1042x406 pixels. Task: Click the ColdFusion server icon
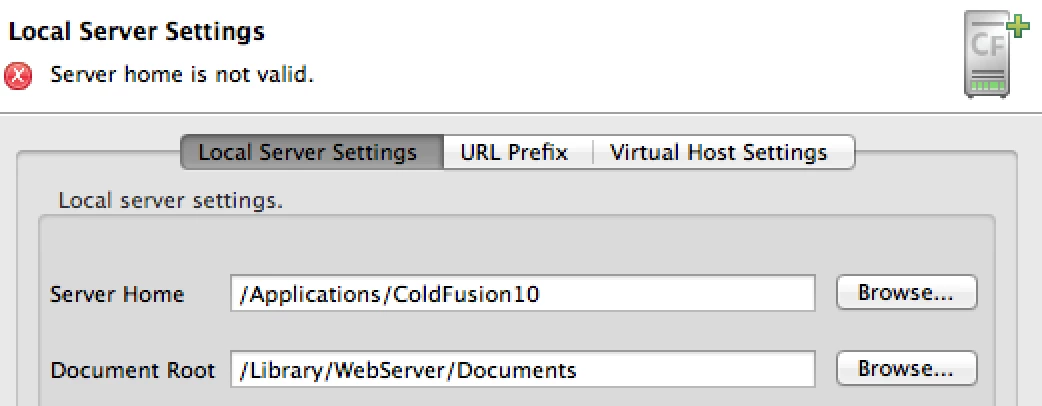(x=995, y=56)
